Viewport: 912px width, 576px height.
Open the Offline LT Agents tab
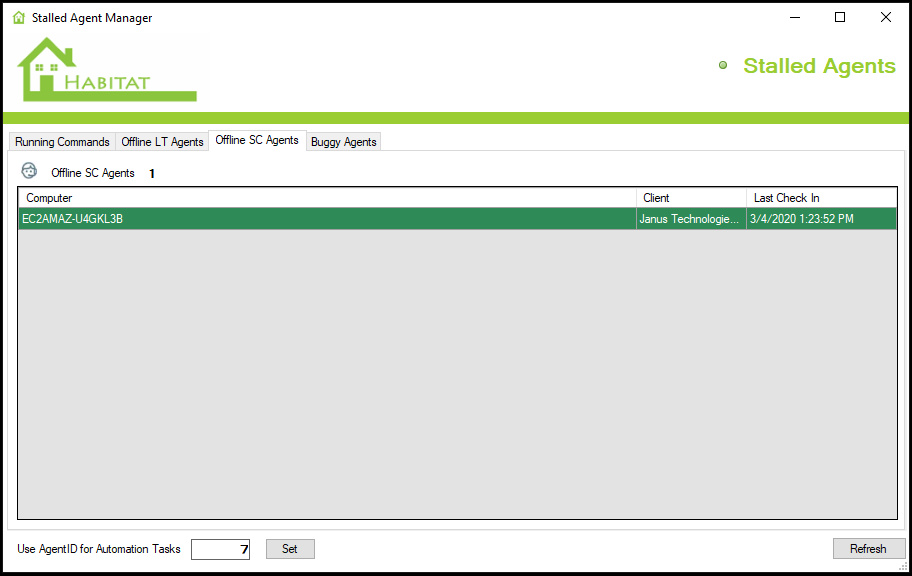point(162,142)
